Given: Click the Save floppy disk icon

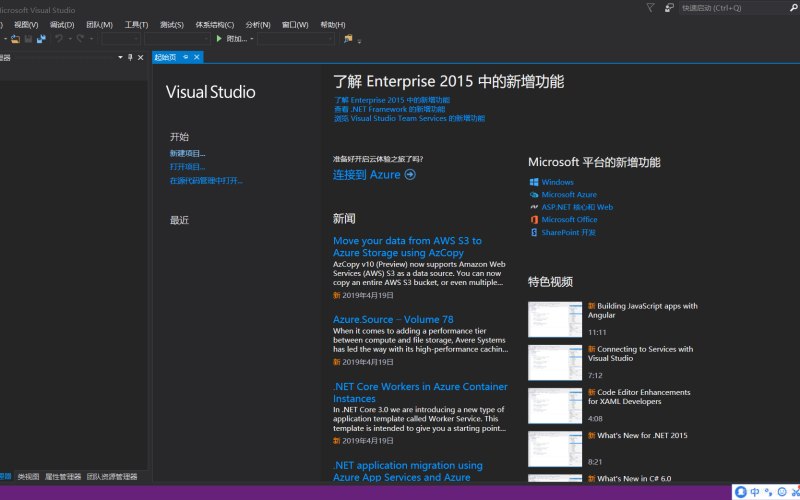Looking at the screenshot, I should tap(29, 39).
